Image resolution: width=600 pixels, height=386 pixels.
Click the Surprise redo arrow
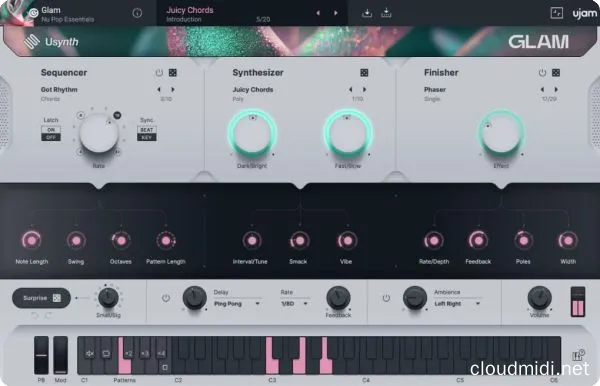tap(48, 316)
